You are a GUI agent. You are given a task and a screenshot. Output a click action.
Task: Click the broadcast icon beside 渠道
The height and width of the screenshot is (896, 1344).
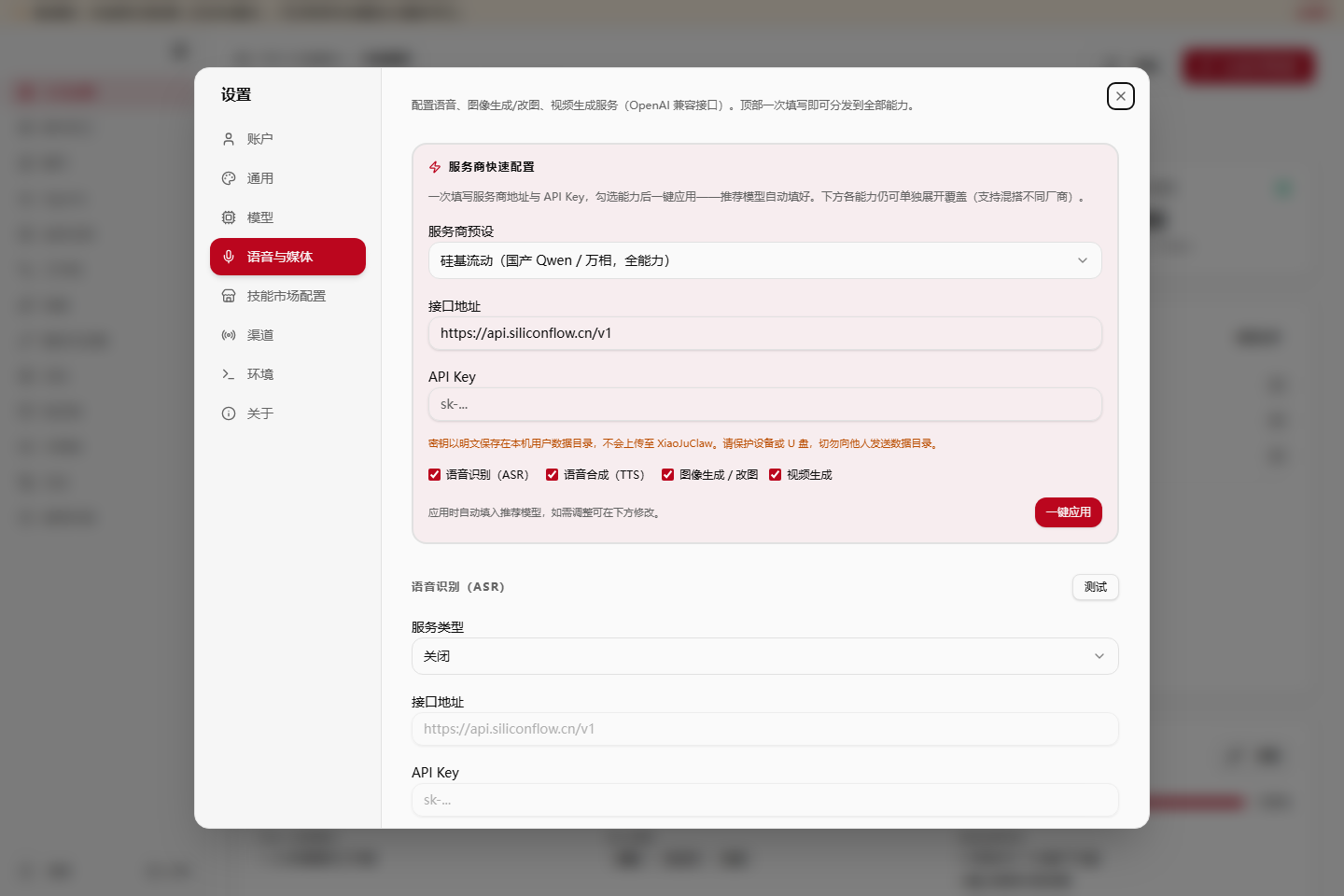[x=229, y=335]
